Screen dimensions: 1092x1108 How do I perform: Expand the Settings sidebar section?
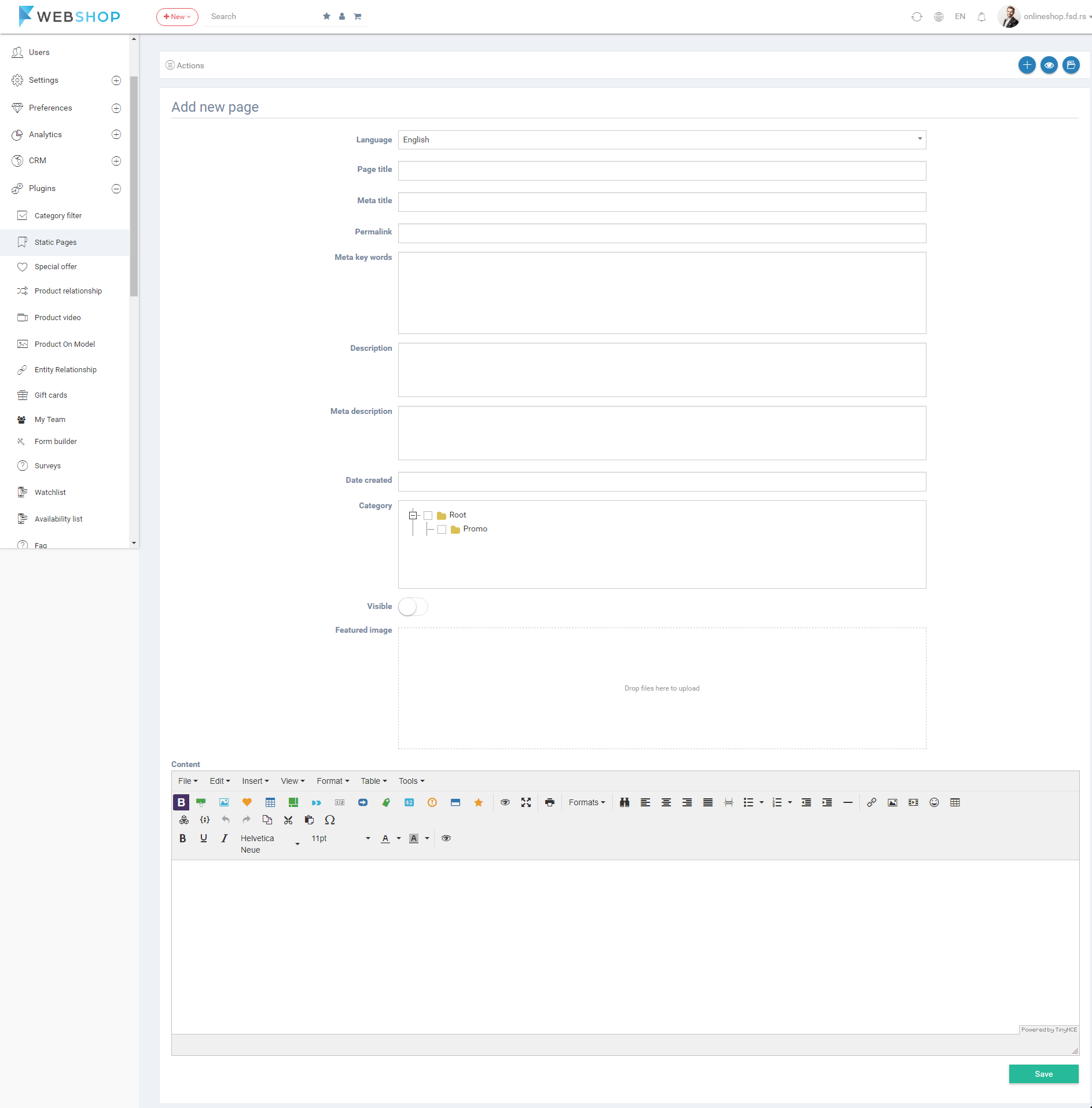click(116, 80)
